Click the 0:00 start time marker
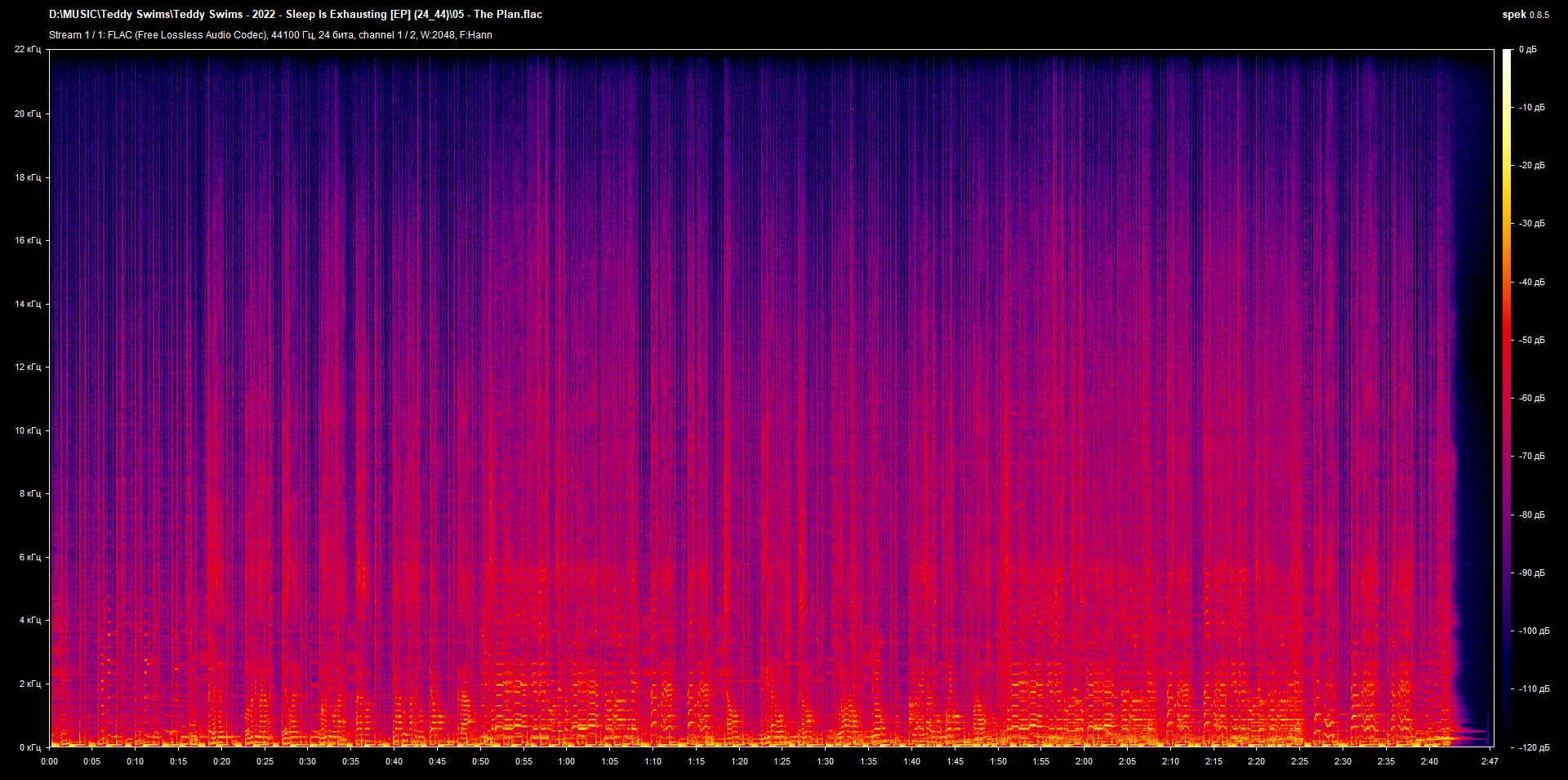The image size is (1568, 780). 50,761
